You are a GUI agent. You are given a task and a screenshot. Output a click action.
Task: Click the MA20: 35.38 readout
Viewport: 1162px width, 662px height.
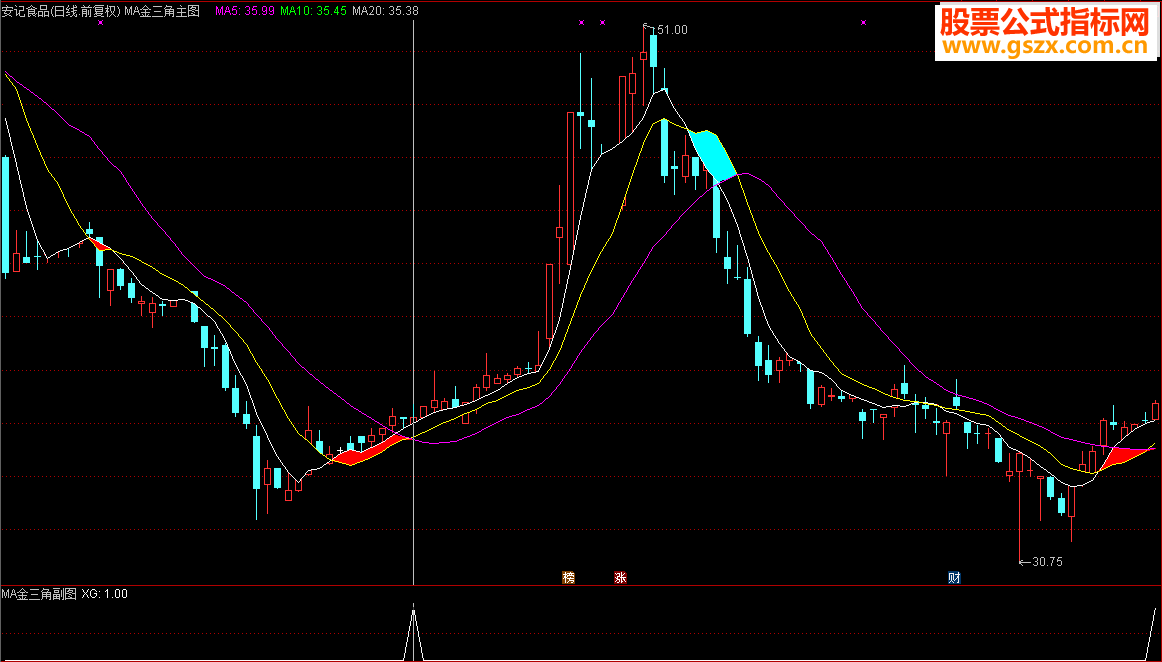(x=385, y=11)
